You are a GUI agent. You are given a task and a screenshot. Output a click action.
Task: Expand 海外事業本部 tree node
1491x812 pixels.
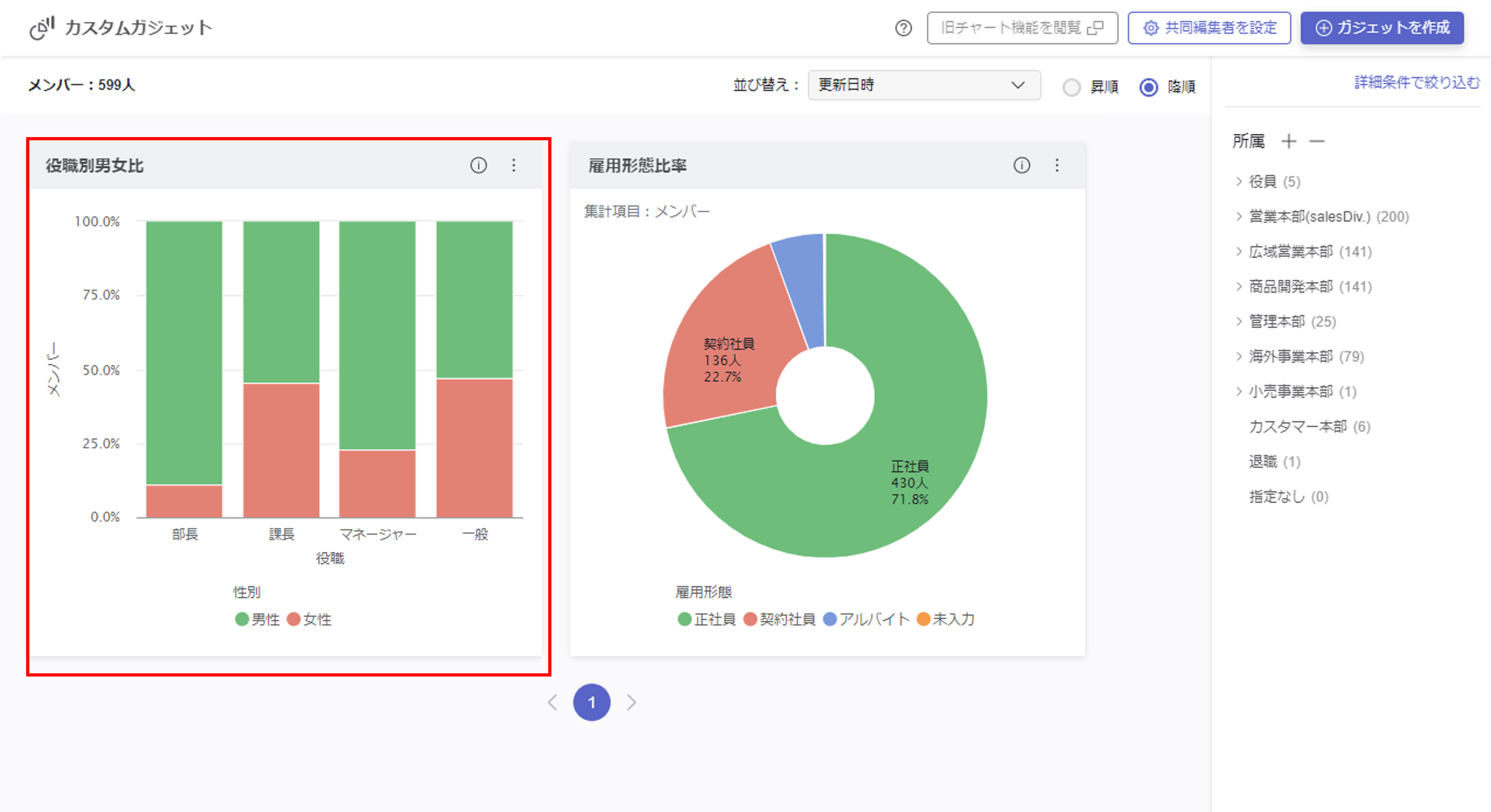pyautogui.click(x=1239, y=356)
